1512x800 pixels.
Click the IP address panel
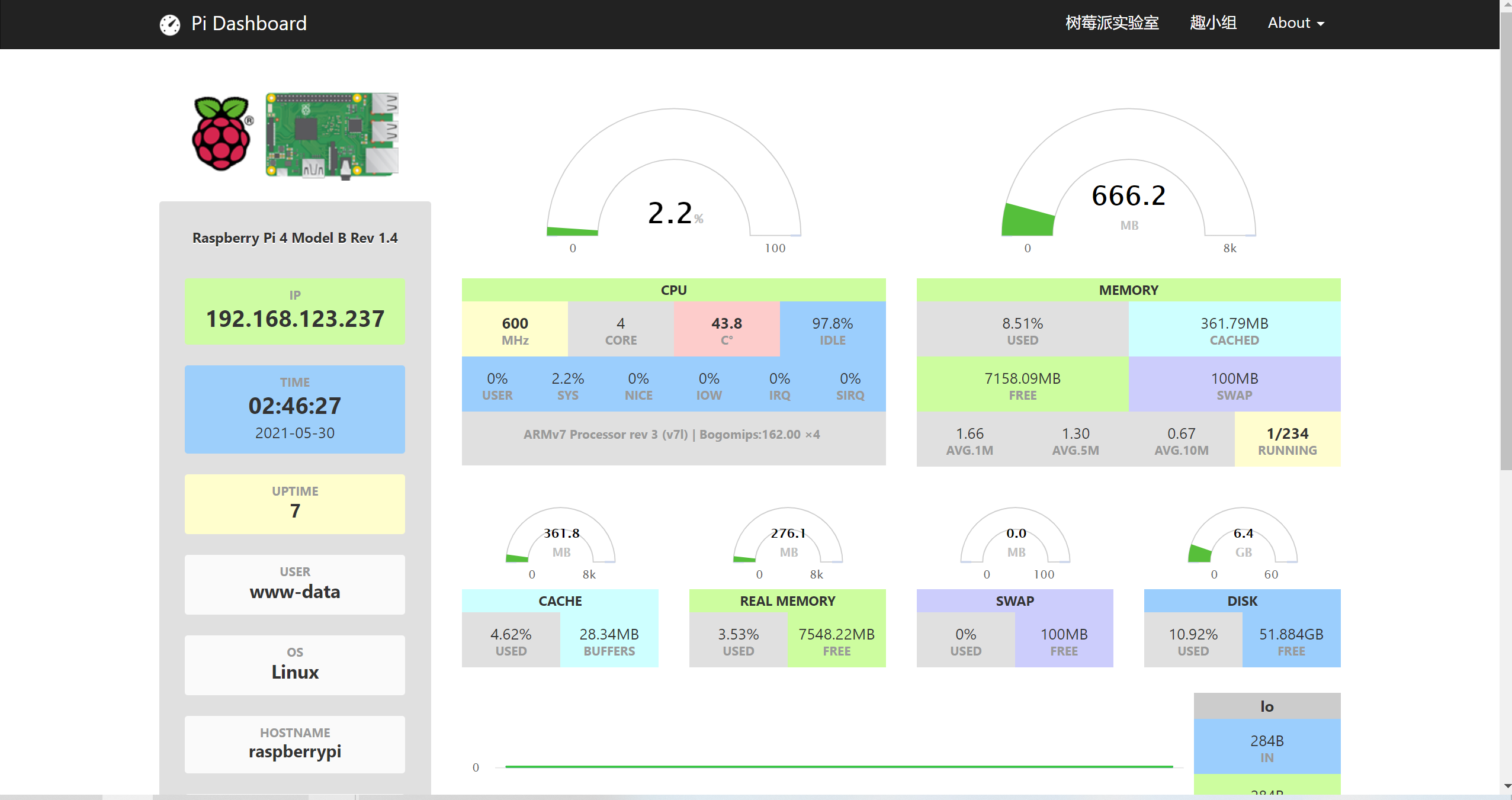[294, 310]
